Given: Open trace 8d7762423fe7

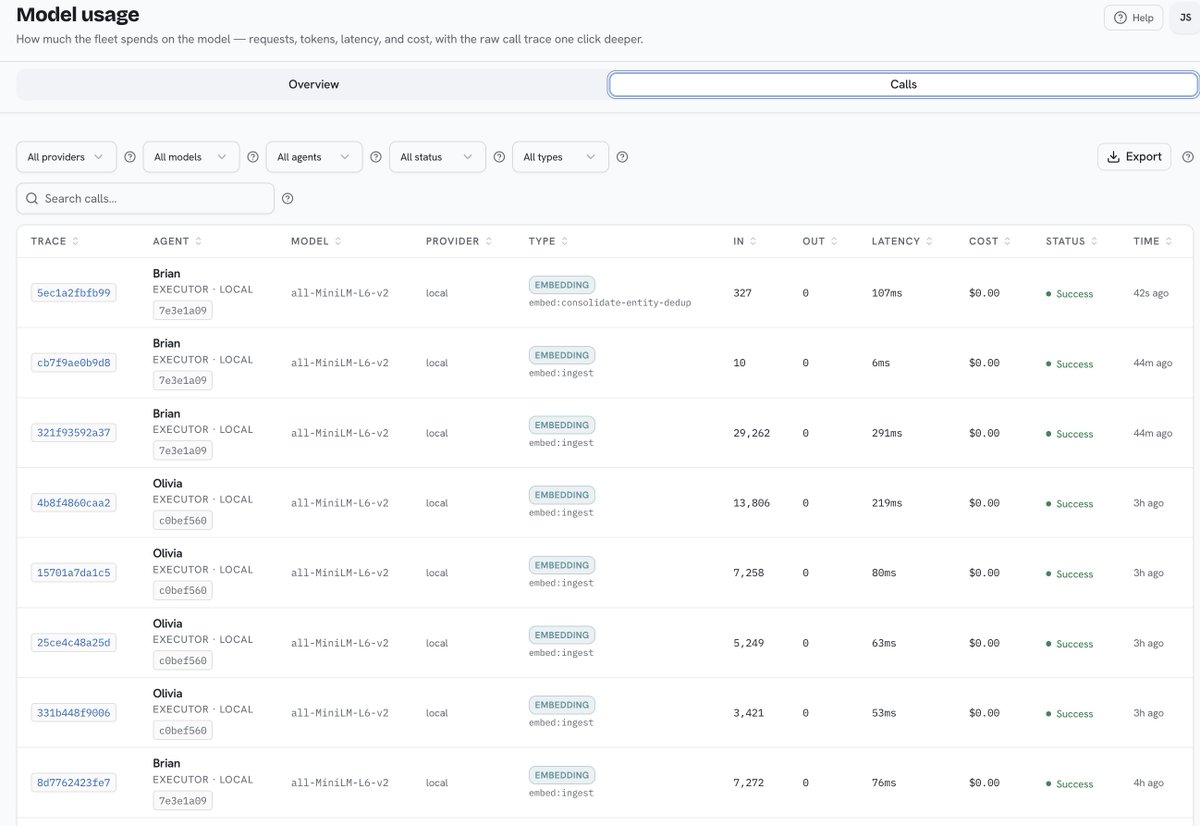Looking at the screenshot, I should (x=74, y=783).
